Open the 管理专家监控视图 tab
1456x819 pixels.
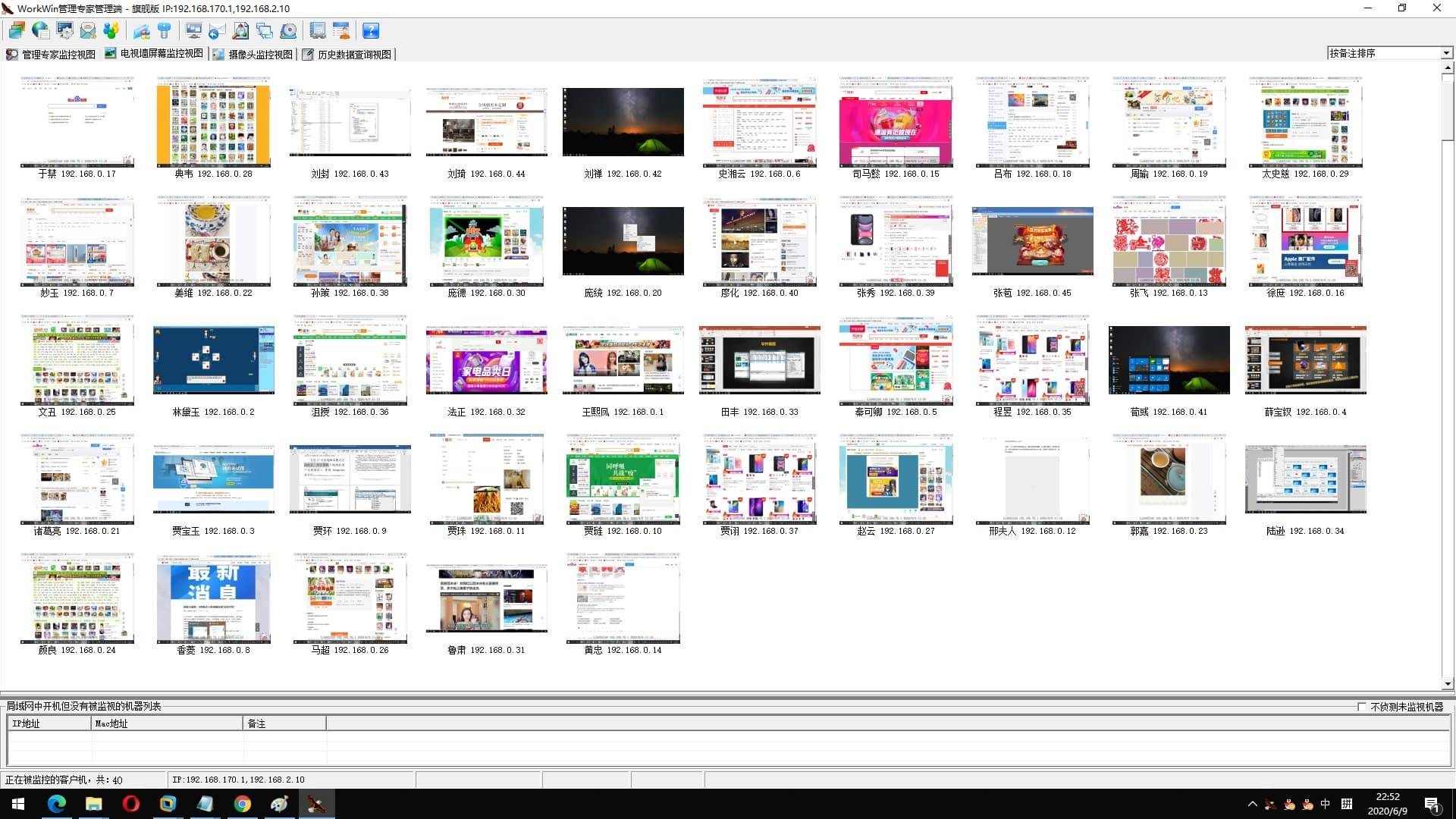pos(51,55)
